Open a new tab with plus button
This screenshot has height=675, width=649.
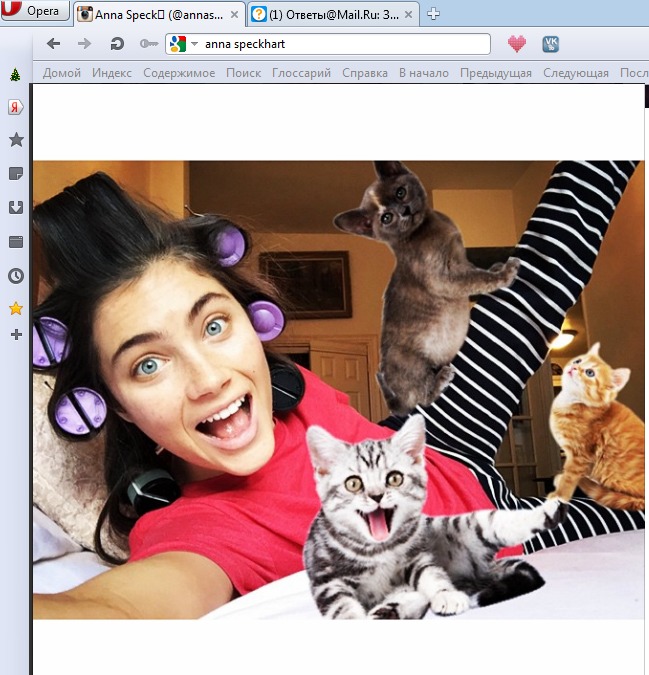[433, 14]
